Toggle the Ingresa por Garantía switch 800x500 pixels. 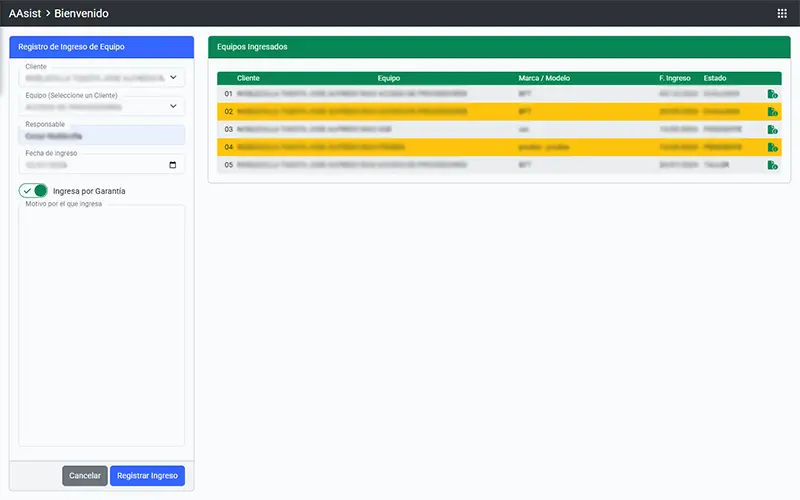(34, 191)
